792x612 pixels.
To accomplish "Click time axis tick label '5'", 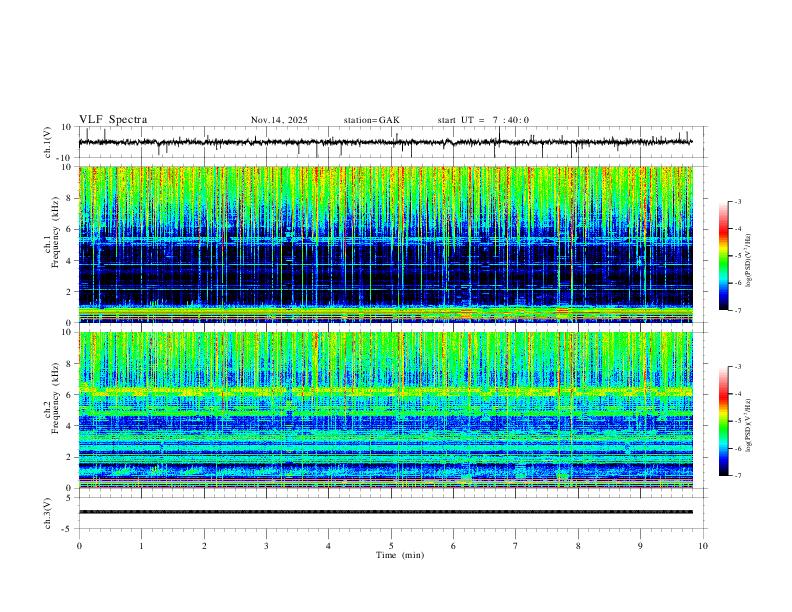I will 391,546.
